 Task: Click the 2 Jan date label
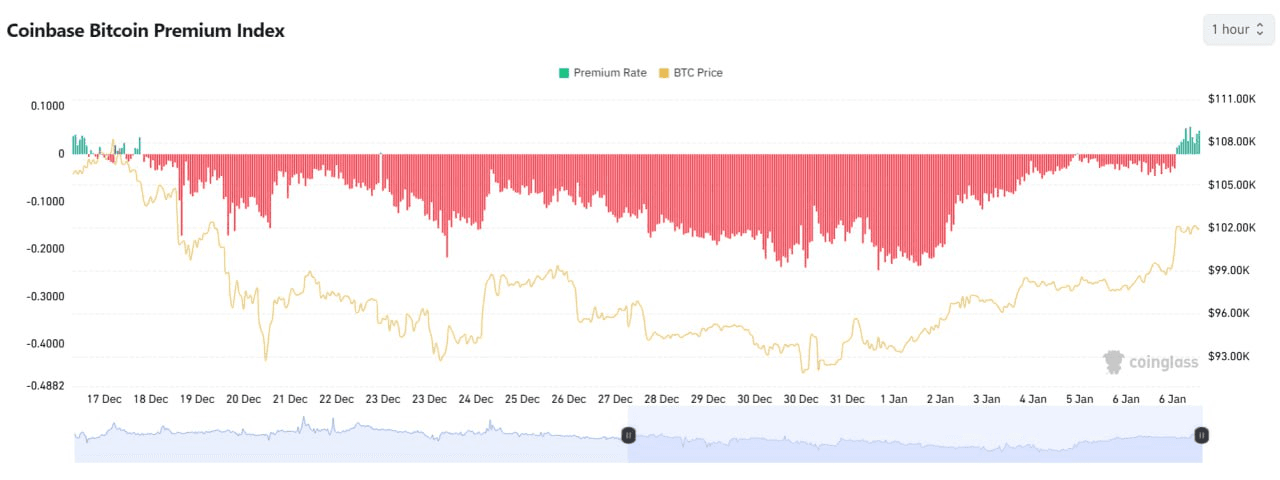(x=940, y=399)
